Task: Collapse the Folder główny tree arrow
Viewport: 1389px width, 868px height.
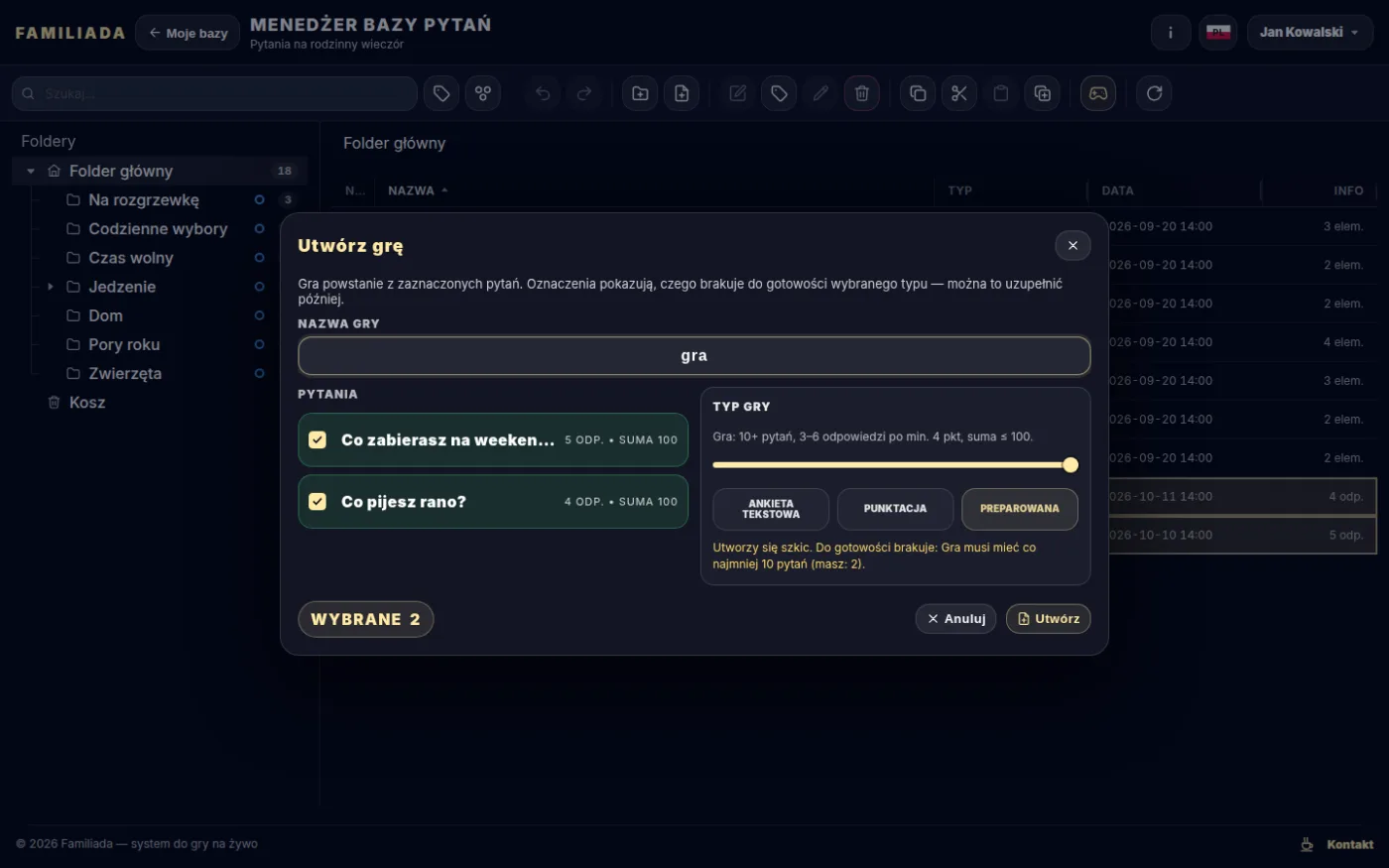Action: point(31,171)
